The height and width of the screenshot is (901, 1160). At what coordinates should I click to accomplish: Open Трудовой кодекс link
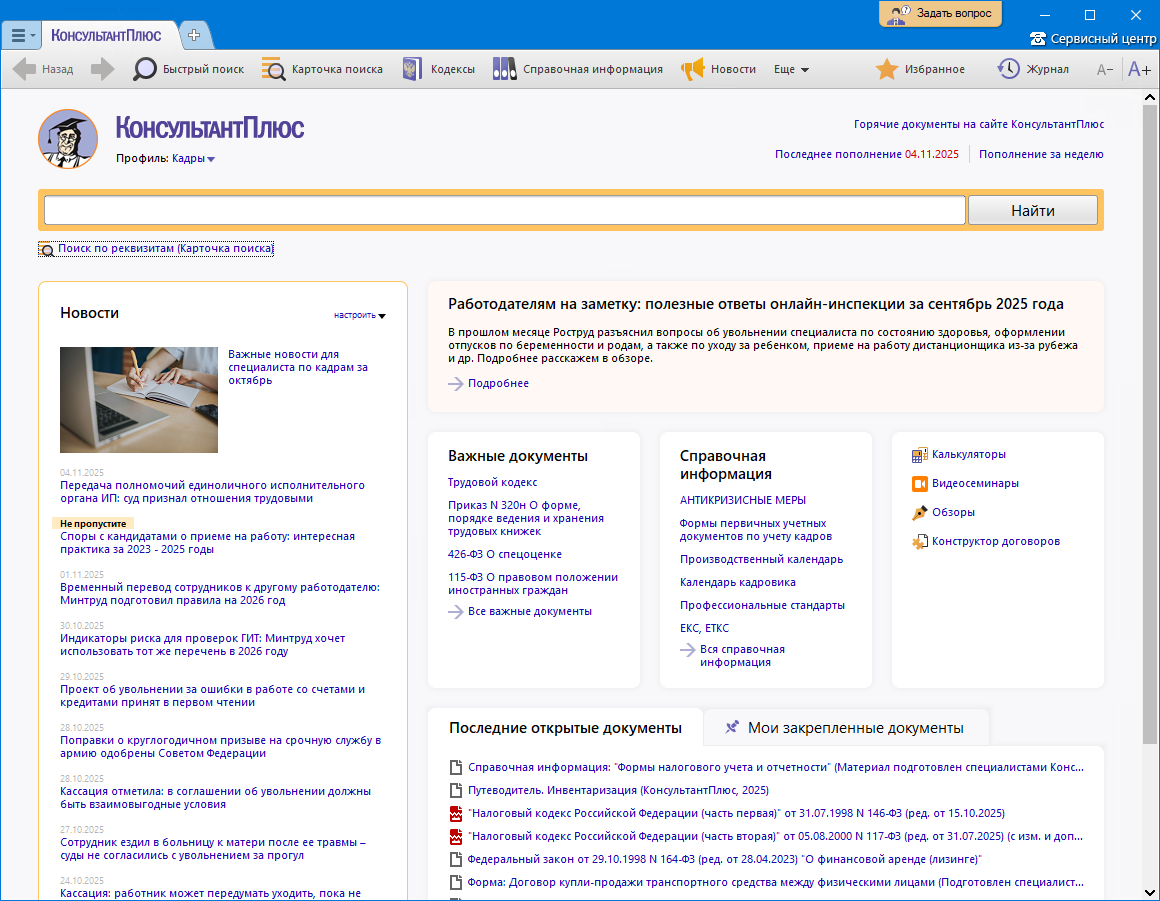[x=492, y=482]
